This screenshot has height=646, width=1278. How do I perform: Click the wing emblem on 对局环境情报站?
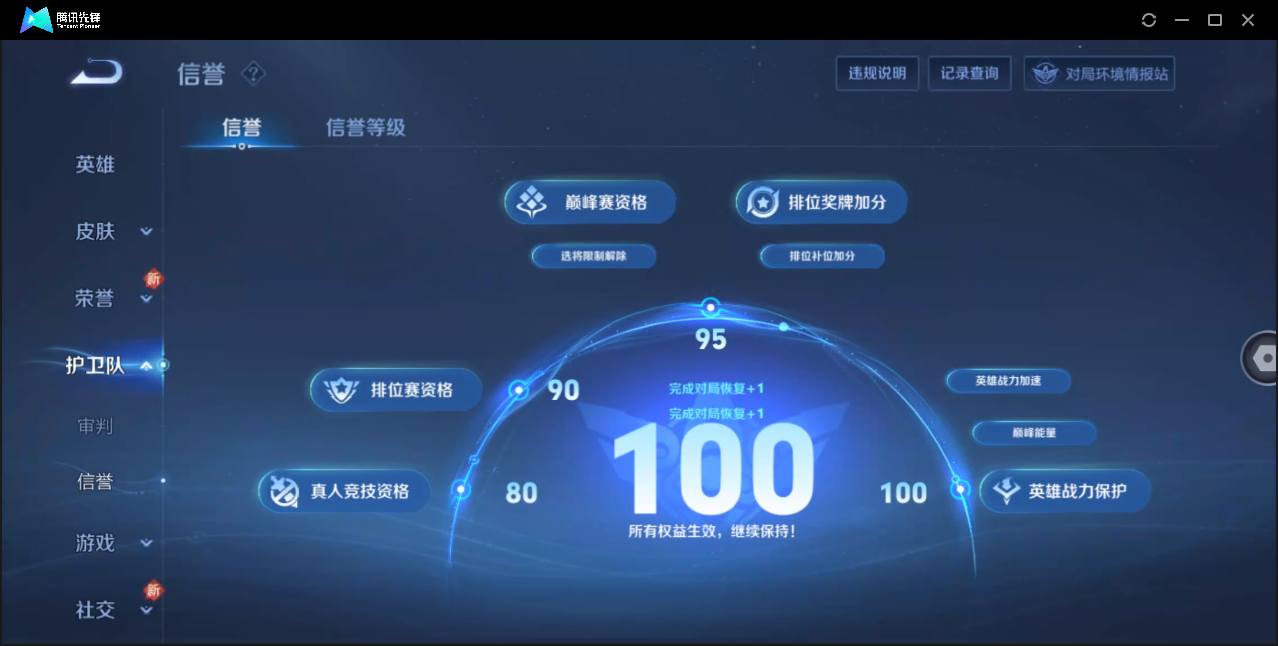pos(1046,72)
